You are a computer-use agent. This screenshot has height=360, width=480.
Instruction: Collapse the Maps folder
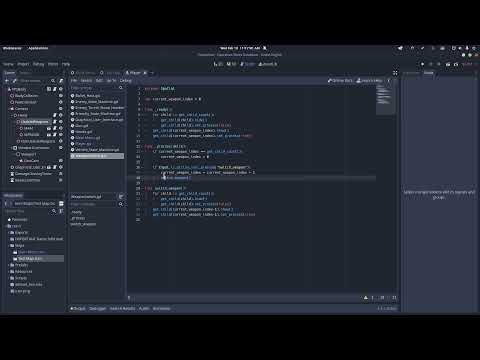tap(9, 245)
